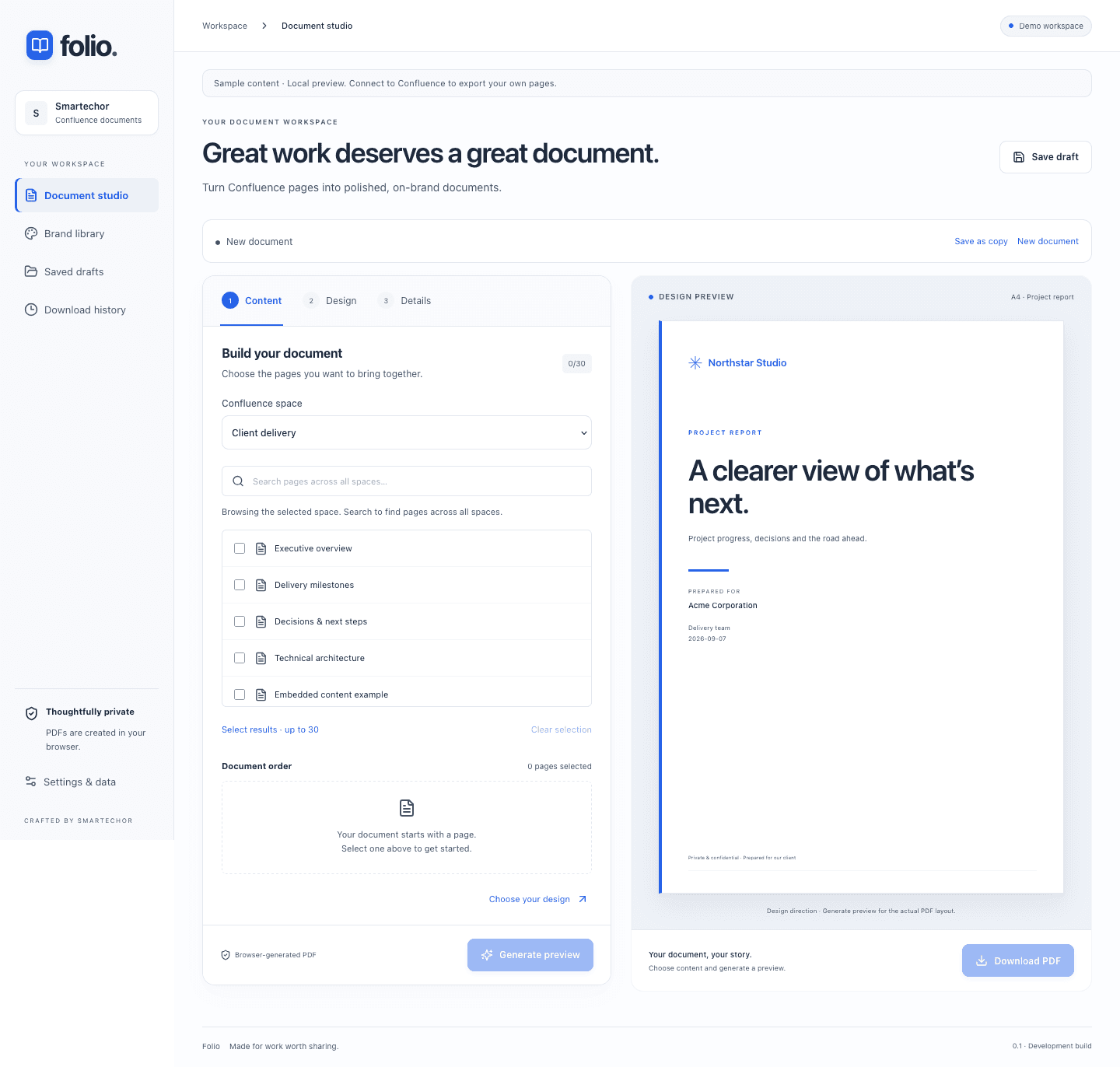Click the Brand library palette icon

click(31, 233)
